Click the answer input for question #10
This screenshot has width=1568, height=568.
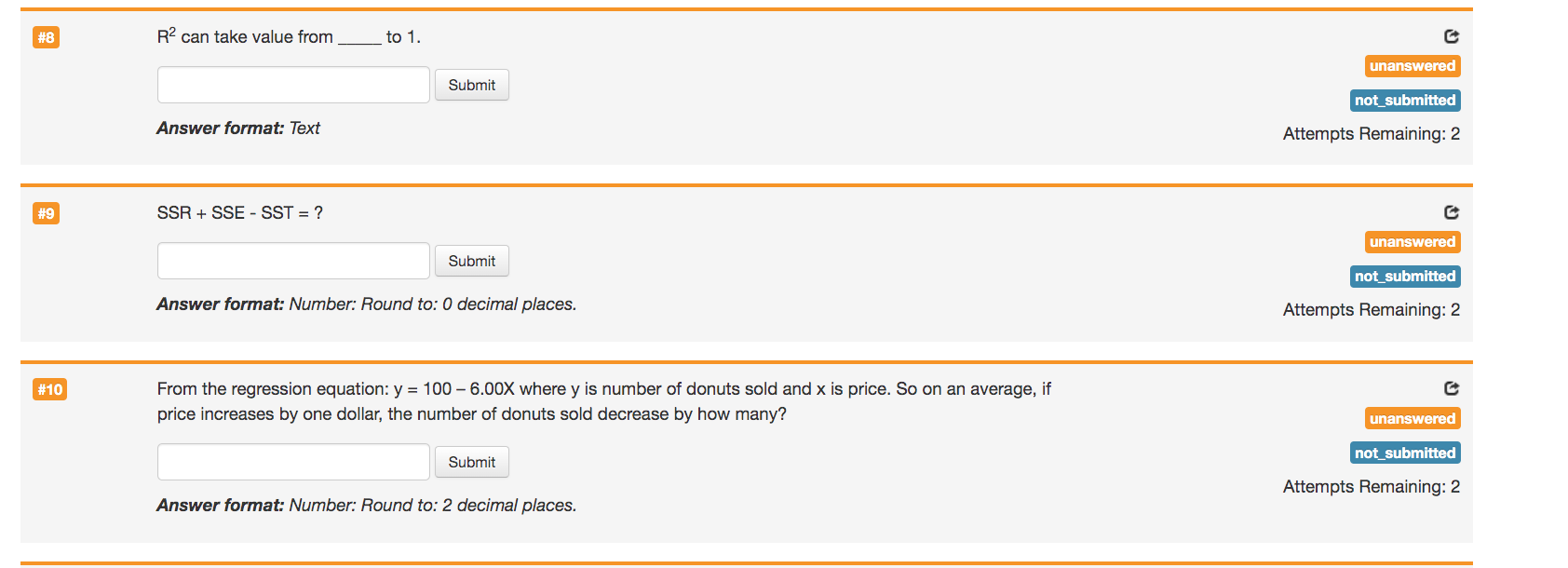[292, 461]
